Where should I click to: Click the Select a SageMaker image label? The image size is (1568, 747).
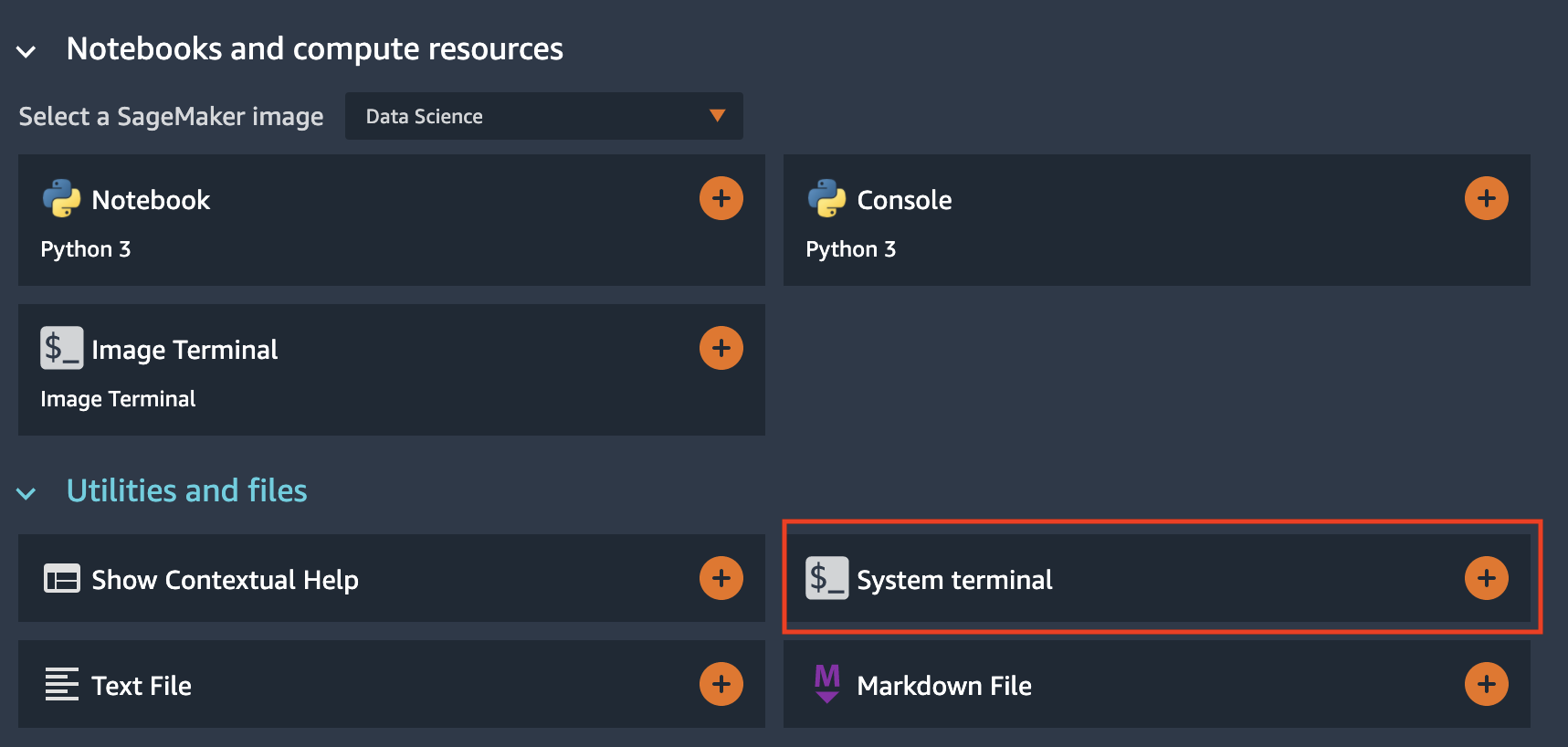172,117
